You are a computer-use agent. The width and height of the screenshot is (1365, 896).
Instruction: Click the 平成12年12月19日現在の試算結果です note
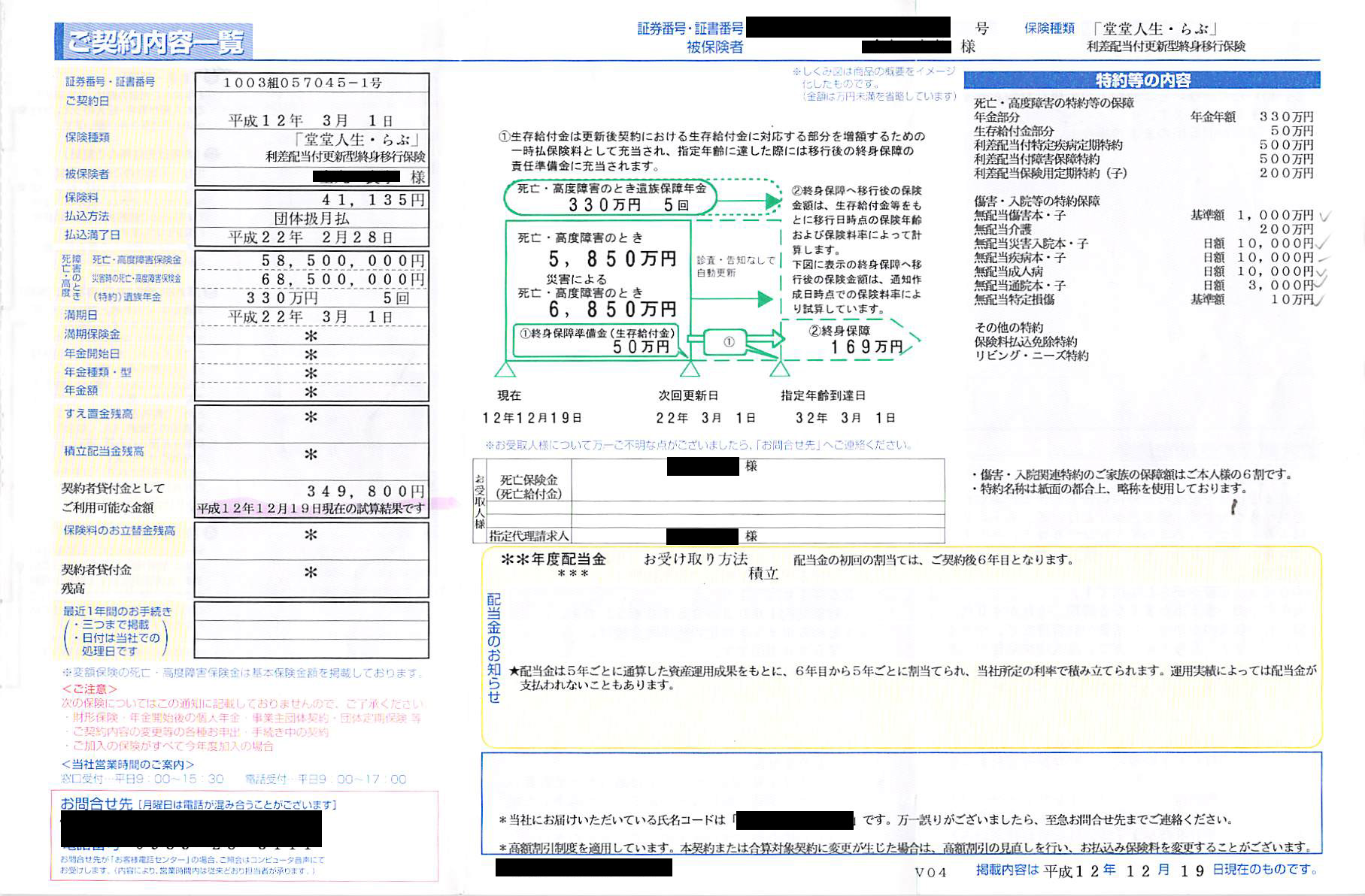[x=311, y=509]
